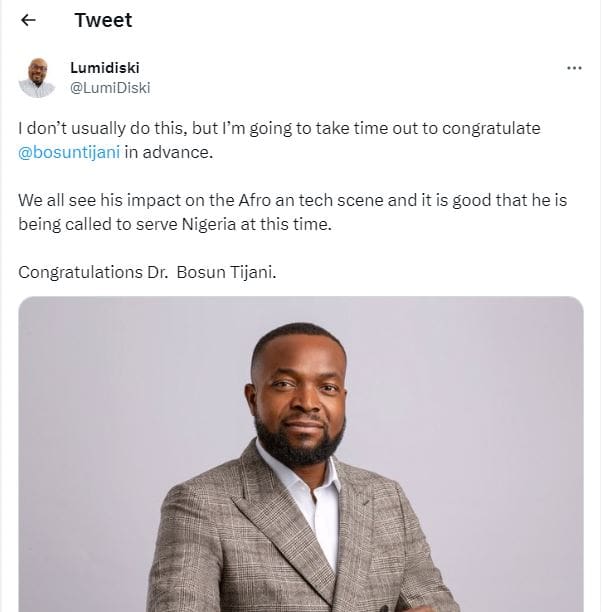
Task: Click the line starting "I don't usually do this"
Action: tap(279, 128)
